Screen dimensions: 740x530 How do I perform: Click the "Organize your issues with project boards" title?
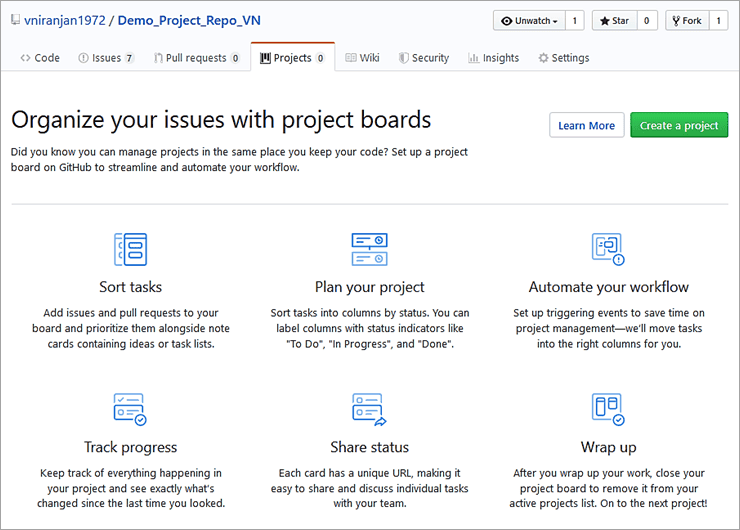click(221, 120)
